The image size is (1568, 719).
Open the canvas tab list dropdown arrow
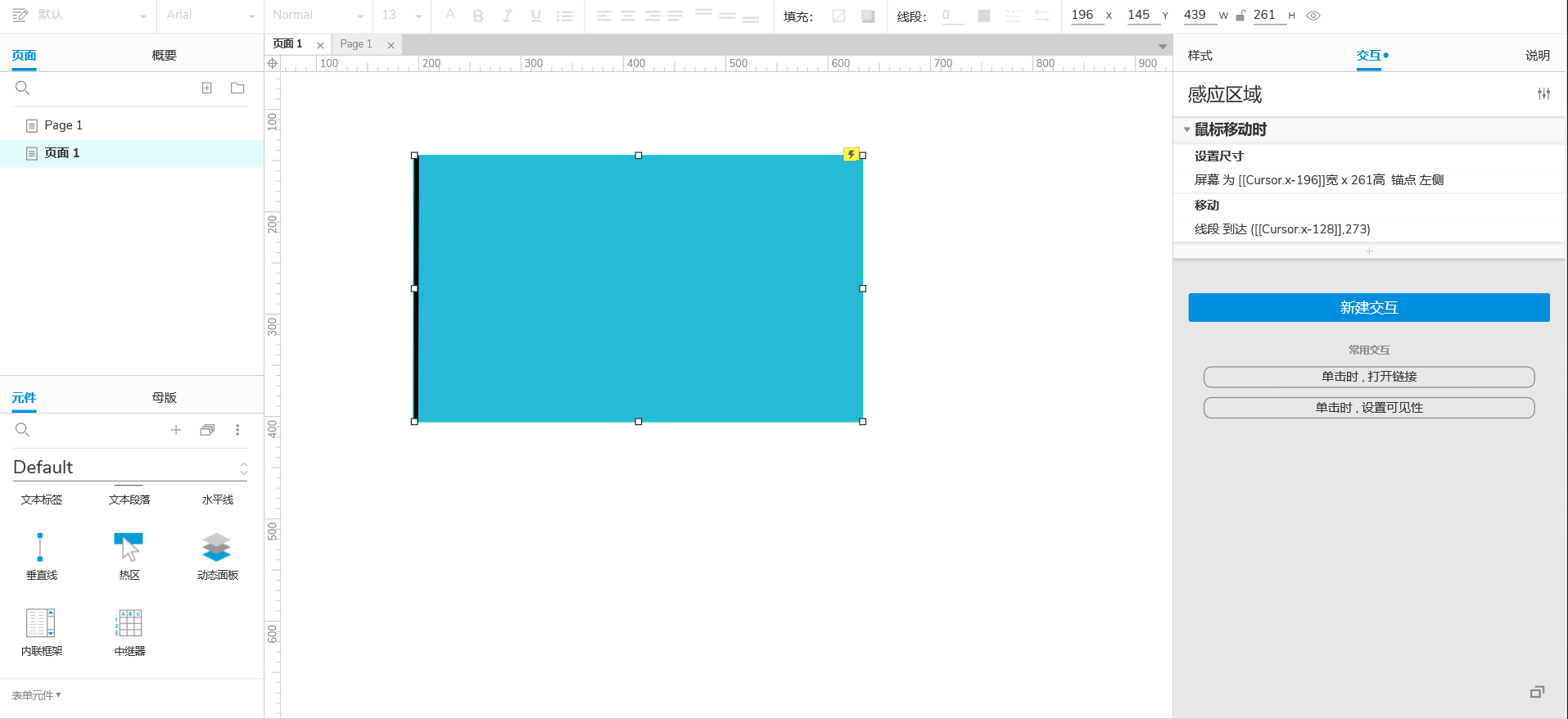click(x=1163, y=46)
